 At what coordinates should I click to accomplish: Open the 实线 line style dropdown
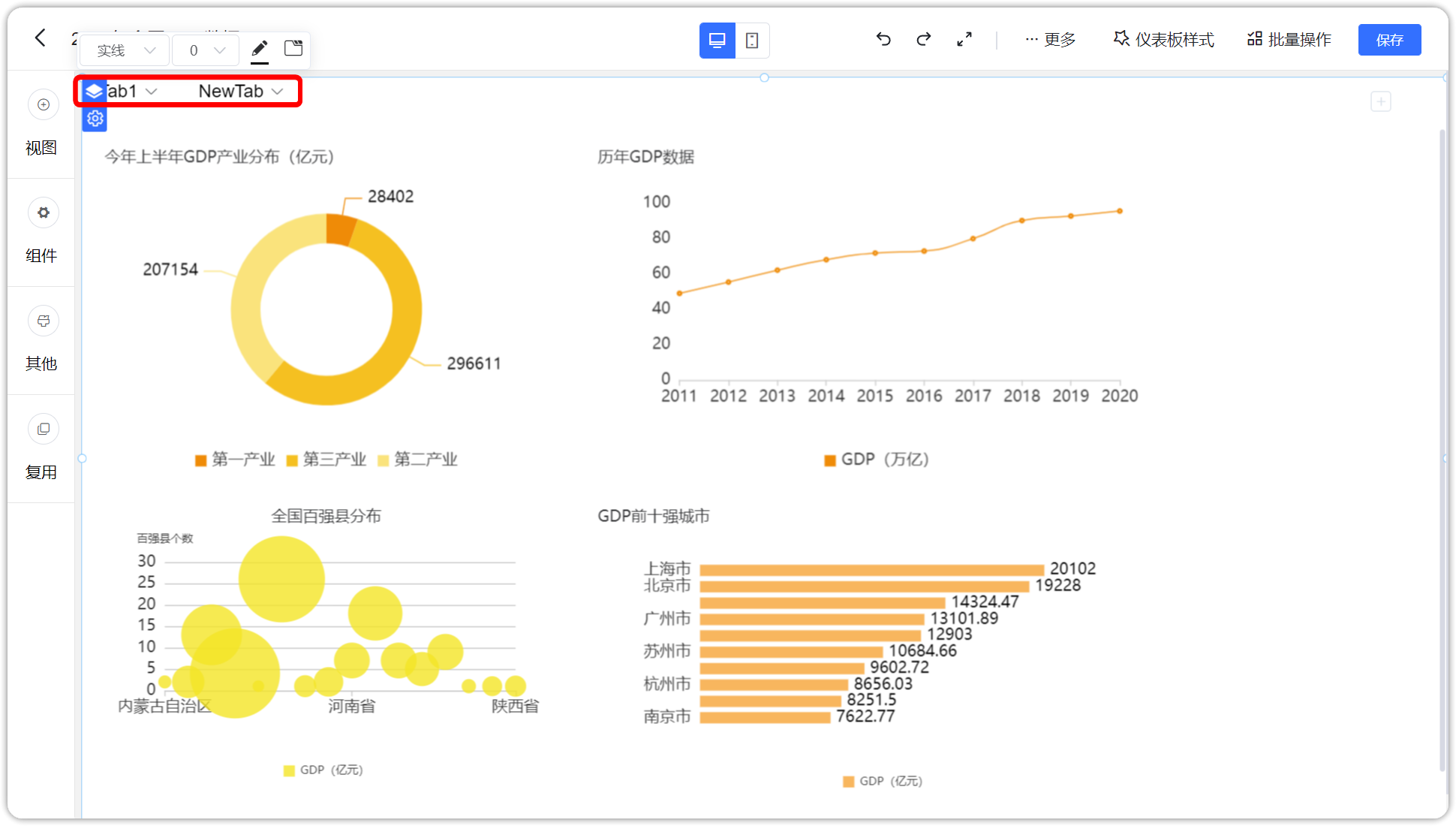[126, 50]
